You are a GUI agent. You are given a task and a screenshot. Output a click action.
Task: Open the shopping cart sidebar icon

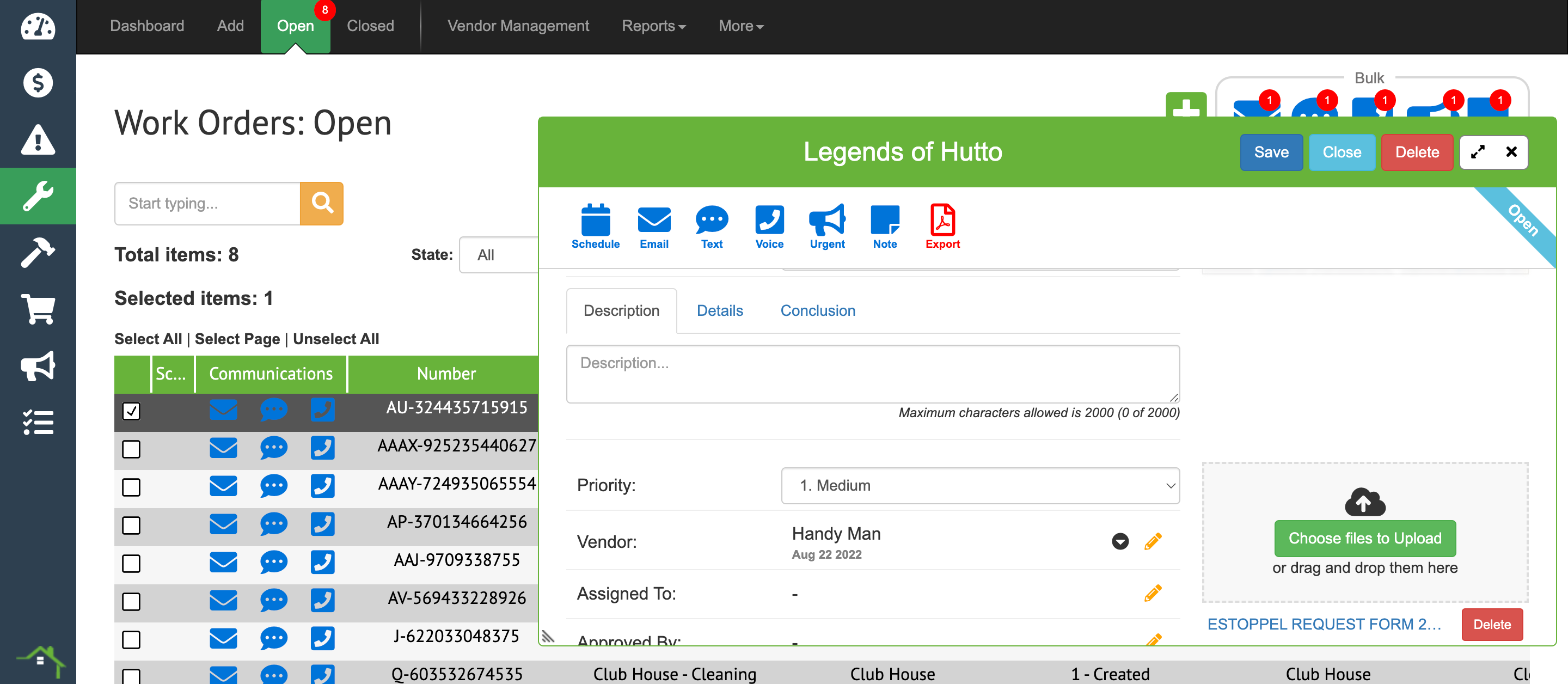tap(38, 308)
